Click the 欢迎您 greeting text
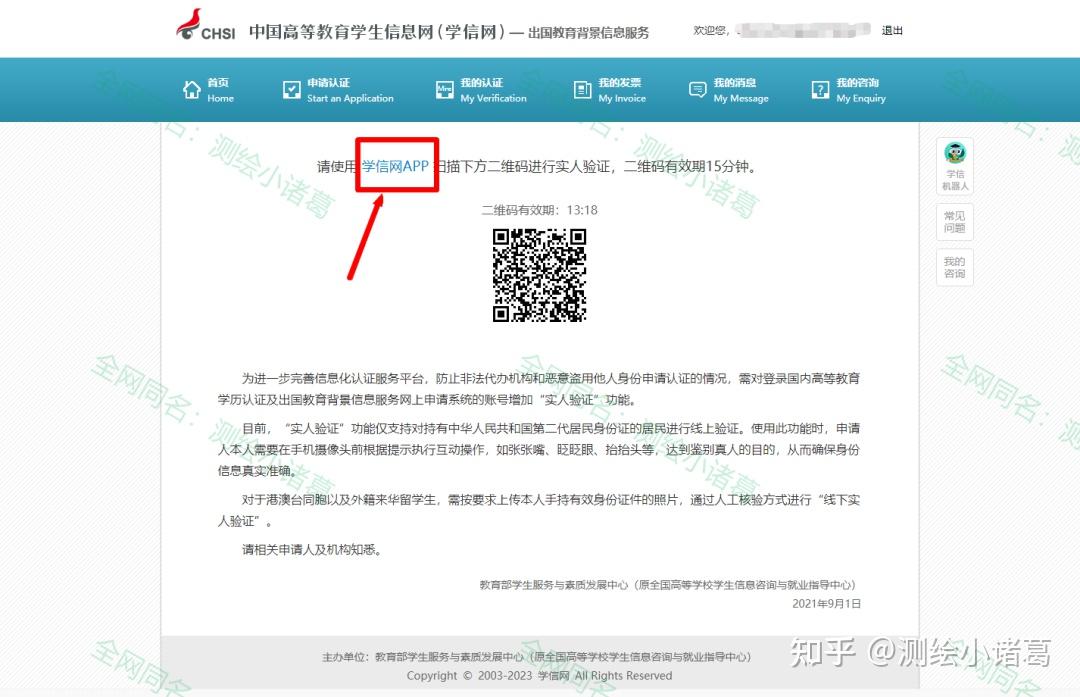 pos(711,30)
